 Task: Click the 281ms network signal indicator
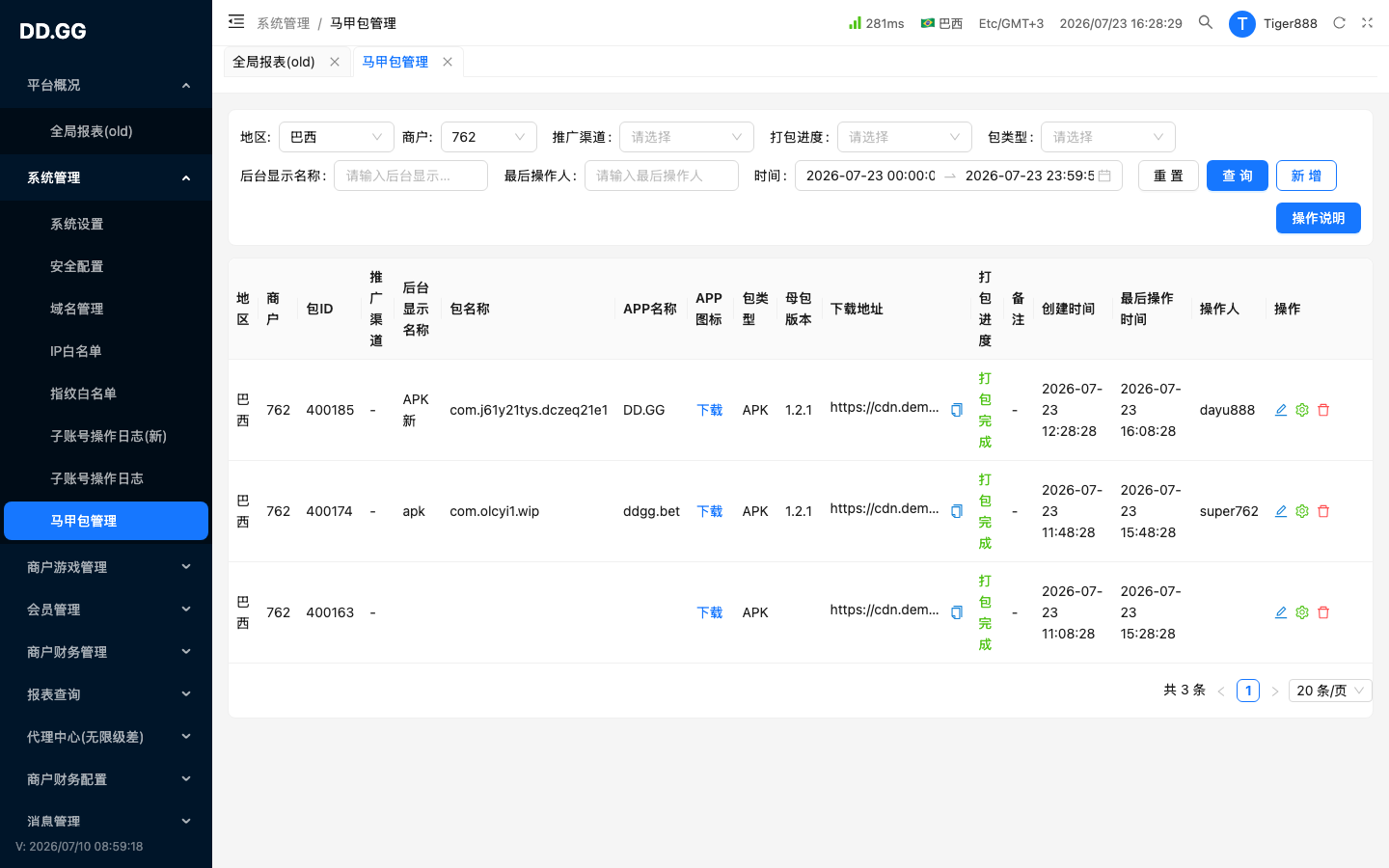876,23
